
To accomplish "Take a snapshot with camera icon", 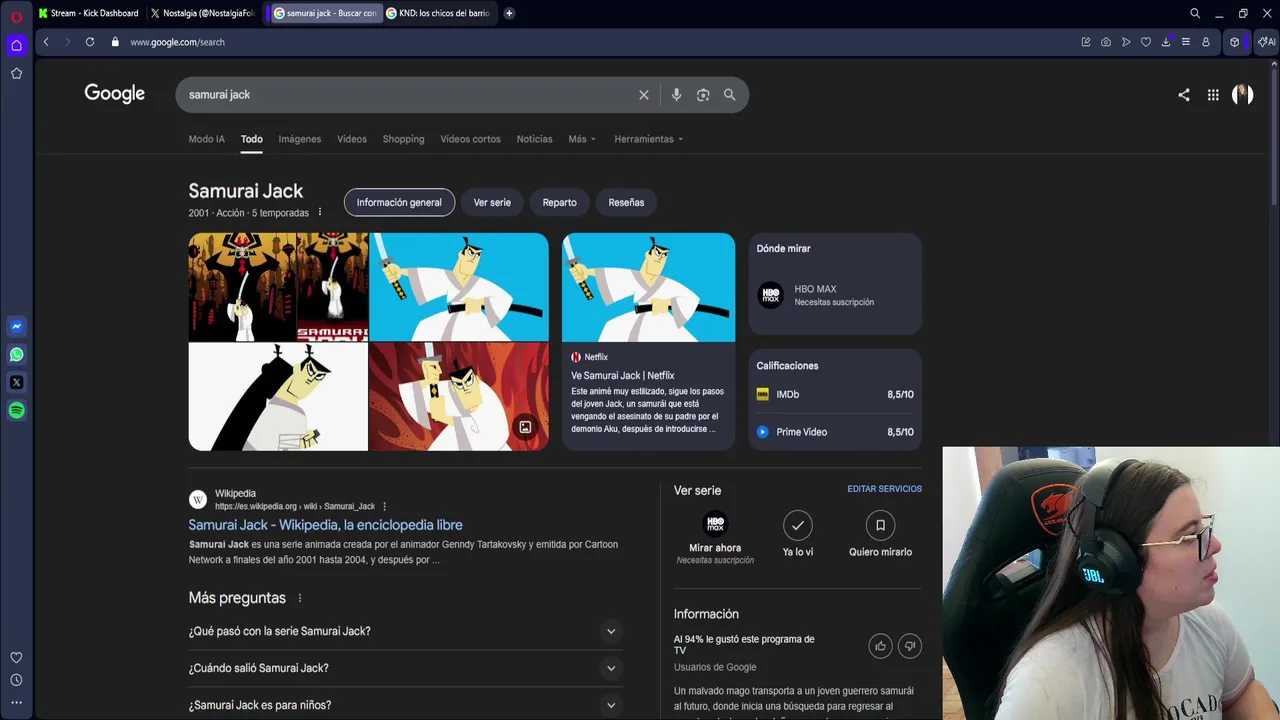I will (1106, 42).
